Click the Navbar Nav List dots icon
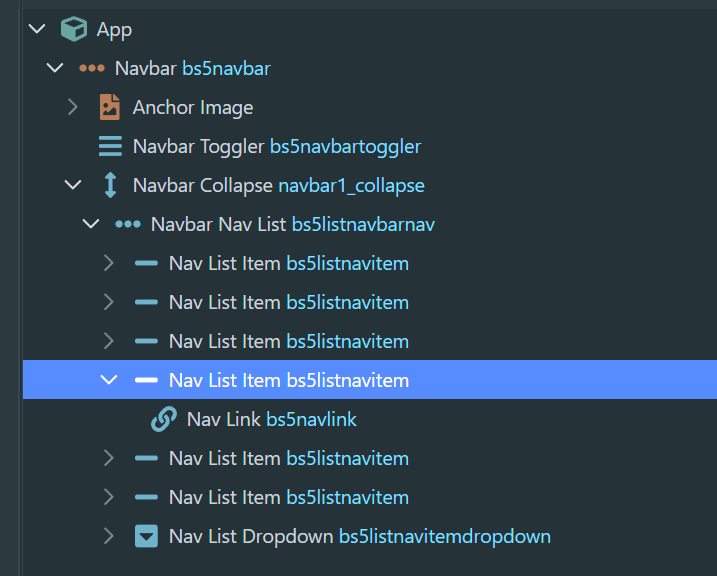 coord(128,224)
